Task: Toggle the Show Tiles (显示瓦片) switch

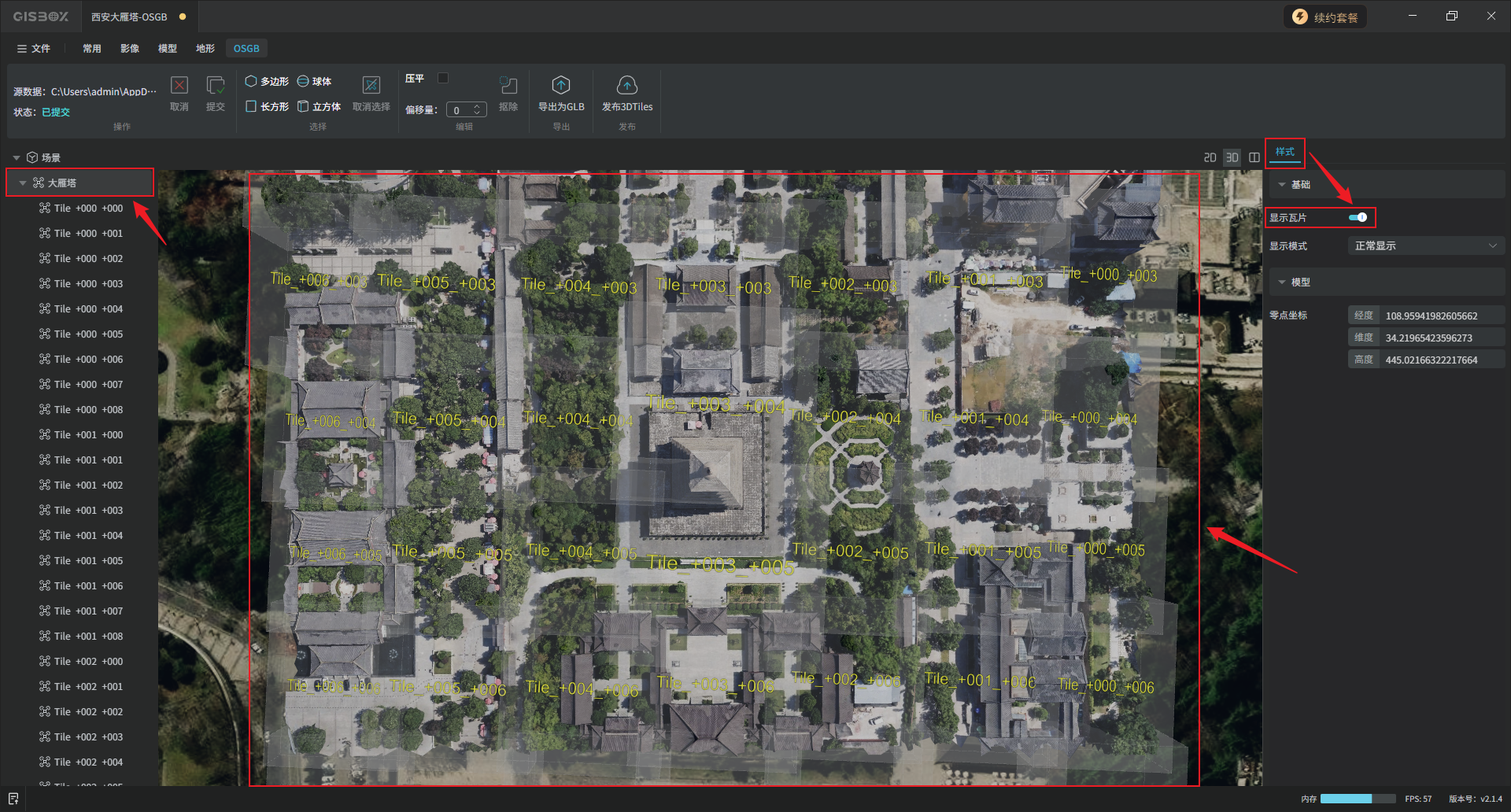Action: click(x=1358, y=217)
